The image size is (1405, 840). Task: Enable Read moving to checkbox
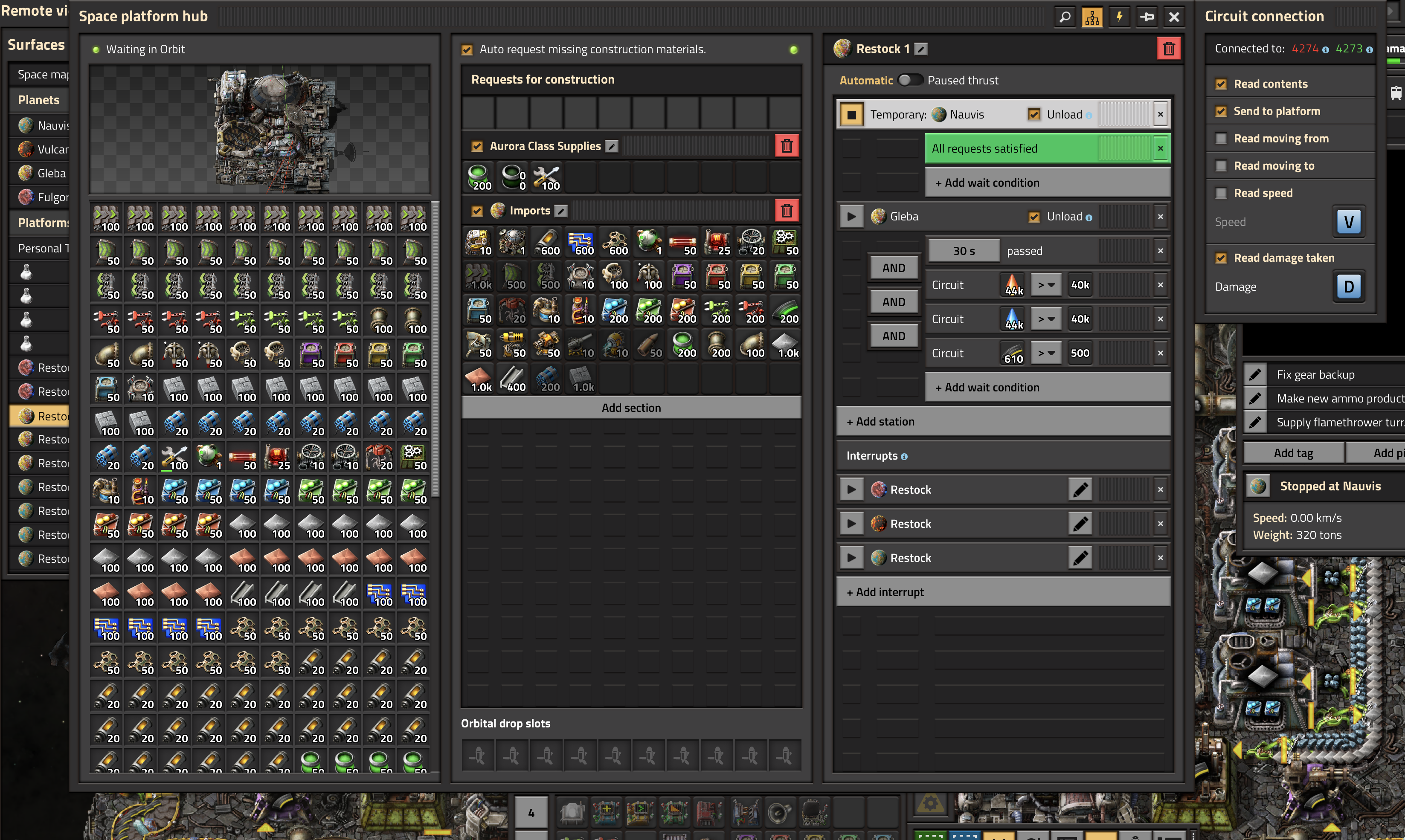tap(1221, 166)
